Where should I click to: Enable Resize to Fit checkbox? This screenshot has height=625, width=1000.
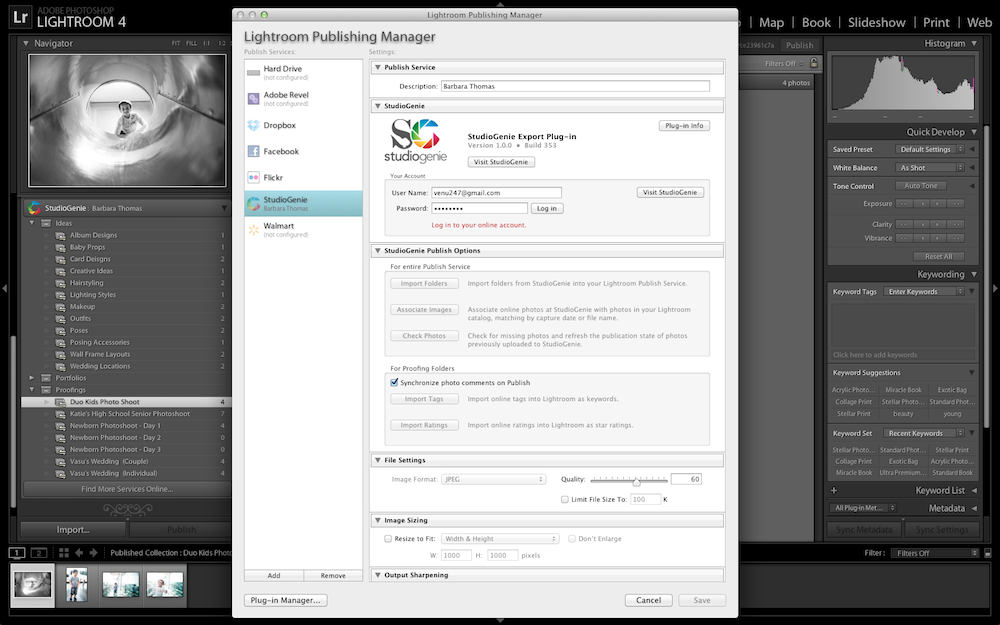point(388,539)
